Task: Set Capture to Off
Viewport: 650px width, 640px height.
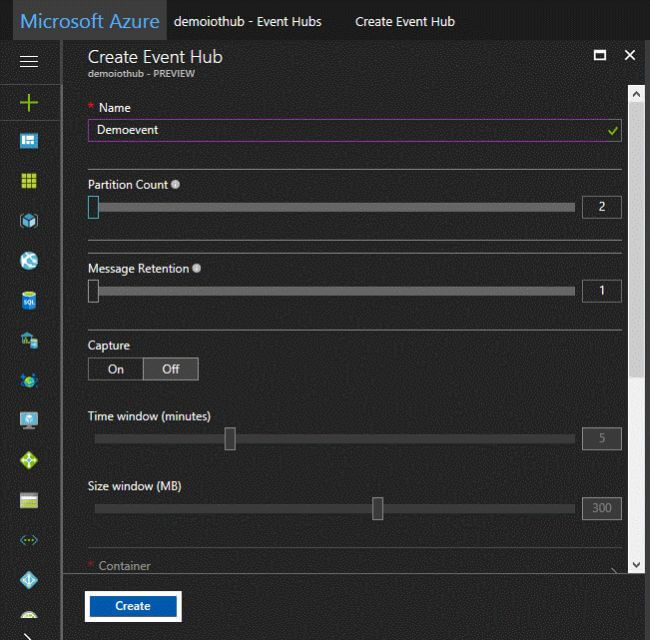Action: 171,369
